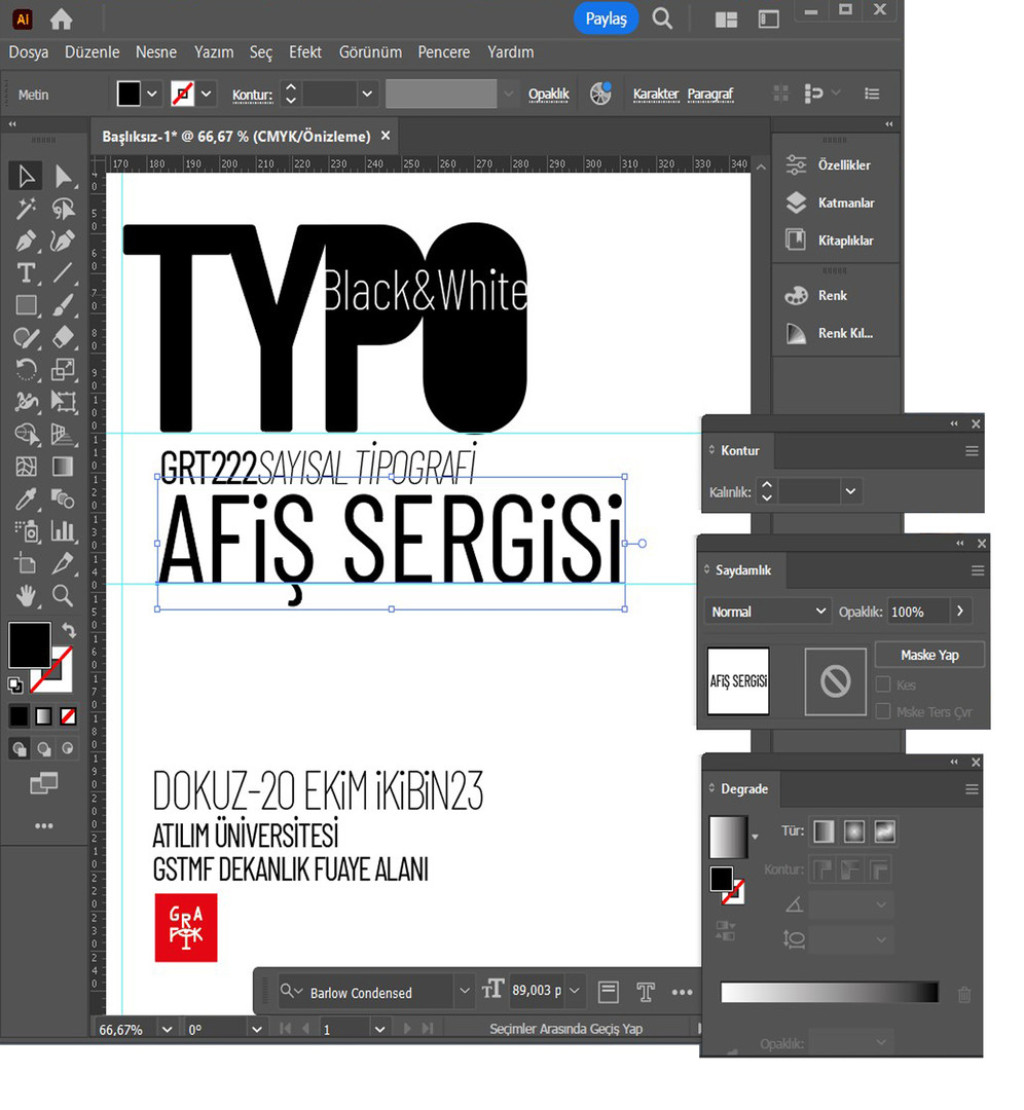Screen dimensions: 1024x1110
Task: Open the Katmanlar panel
Action: (x=845, y=203)
